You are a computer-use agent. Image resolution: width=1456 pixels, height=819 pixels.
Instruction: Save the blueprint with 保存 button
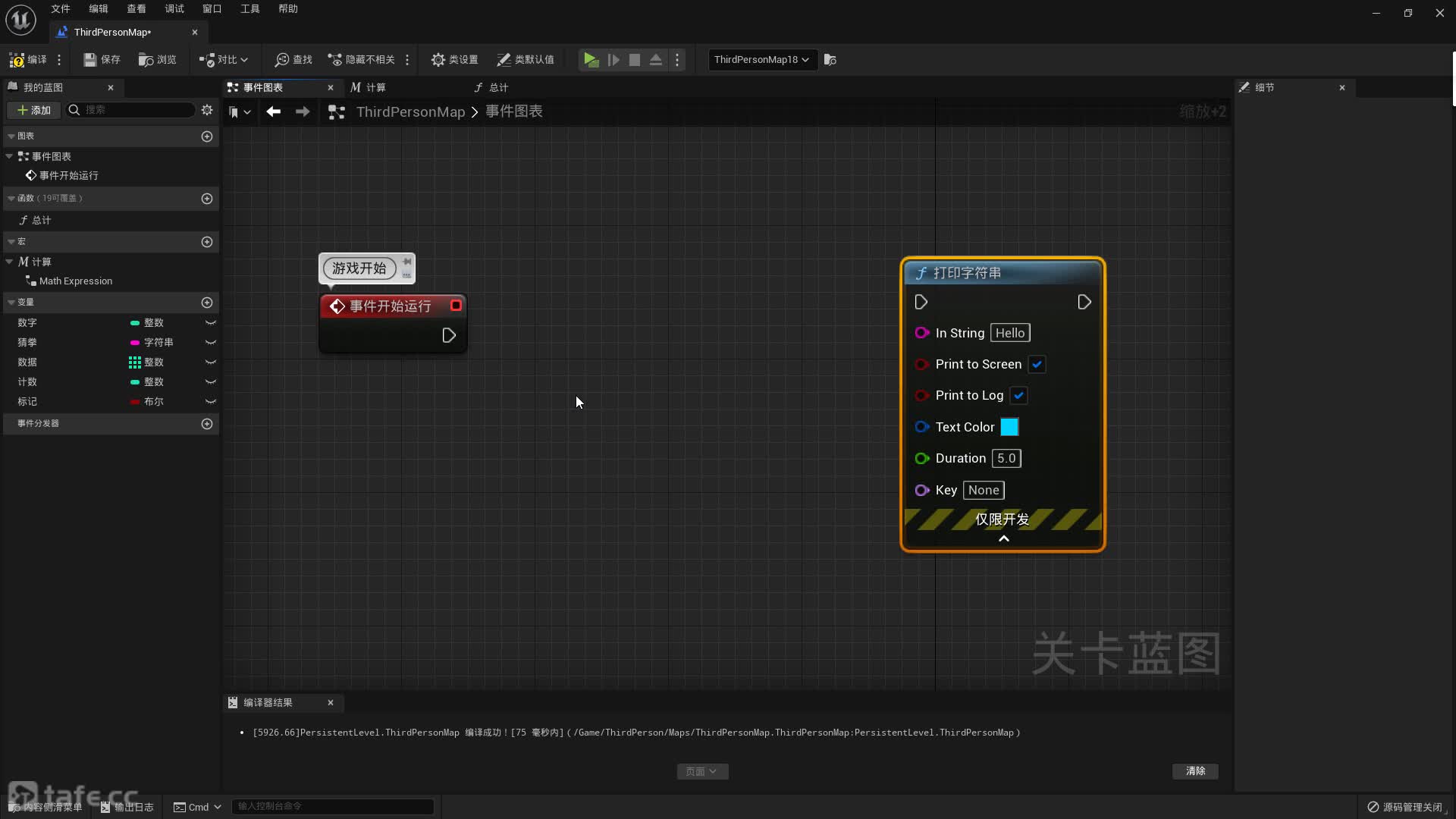[x=102, y=59]
